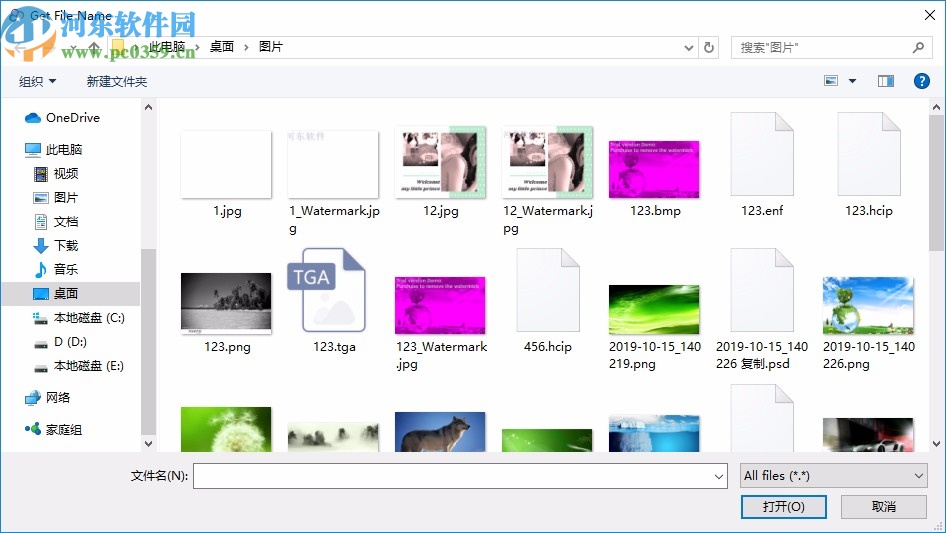Open the 下载 folder in sidebar
Screen dimensions: 946x533
(56, 246)
